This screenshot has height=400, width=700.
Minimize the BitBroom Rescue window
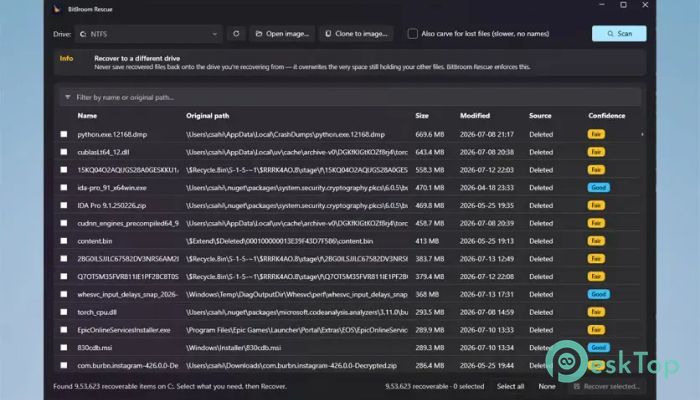point(602,5)
